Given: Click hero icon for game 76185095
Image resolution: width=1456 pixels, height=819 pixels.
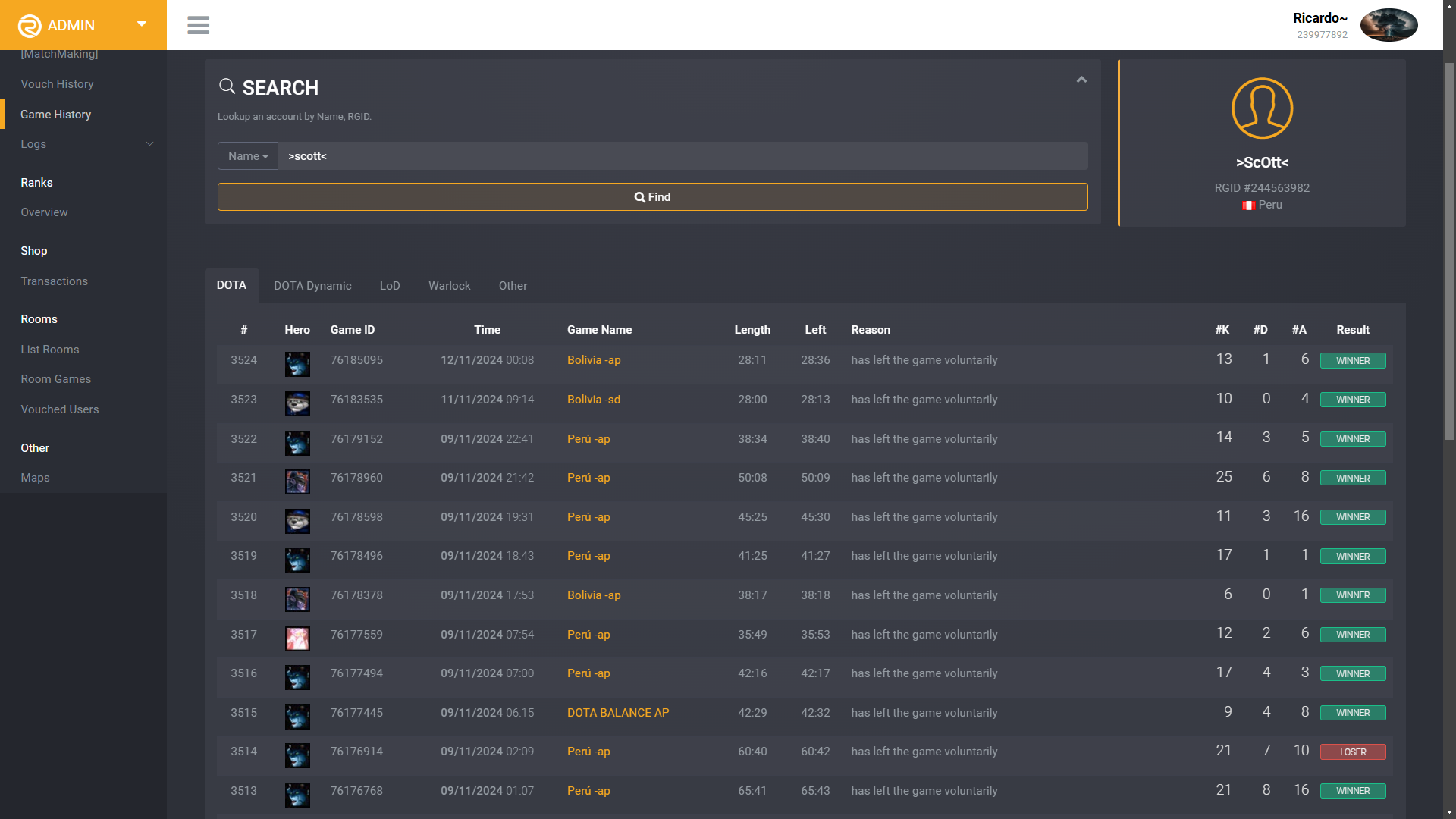Looking at the screenshot, I should pos(297,364).
